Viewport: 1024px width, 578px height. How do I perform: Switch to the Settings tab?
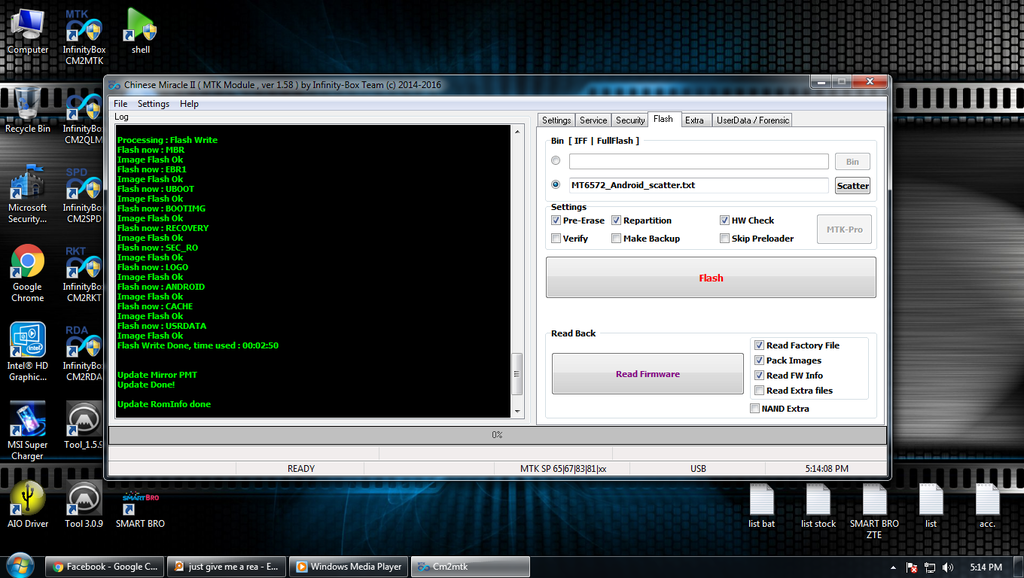tap(556, 120)
